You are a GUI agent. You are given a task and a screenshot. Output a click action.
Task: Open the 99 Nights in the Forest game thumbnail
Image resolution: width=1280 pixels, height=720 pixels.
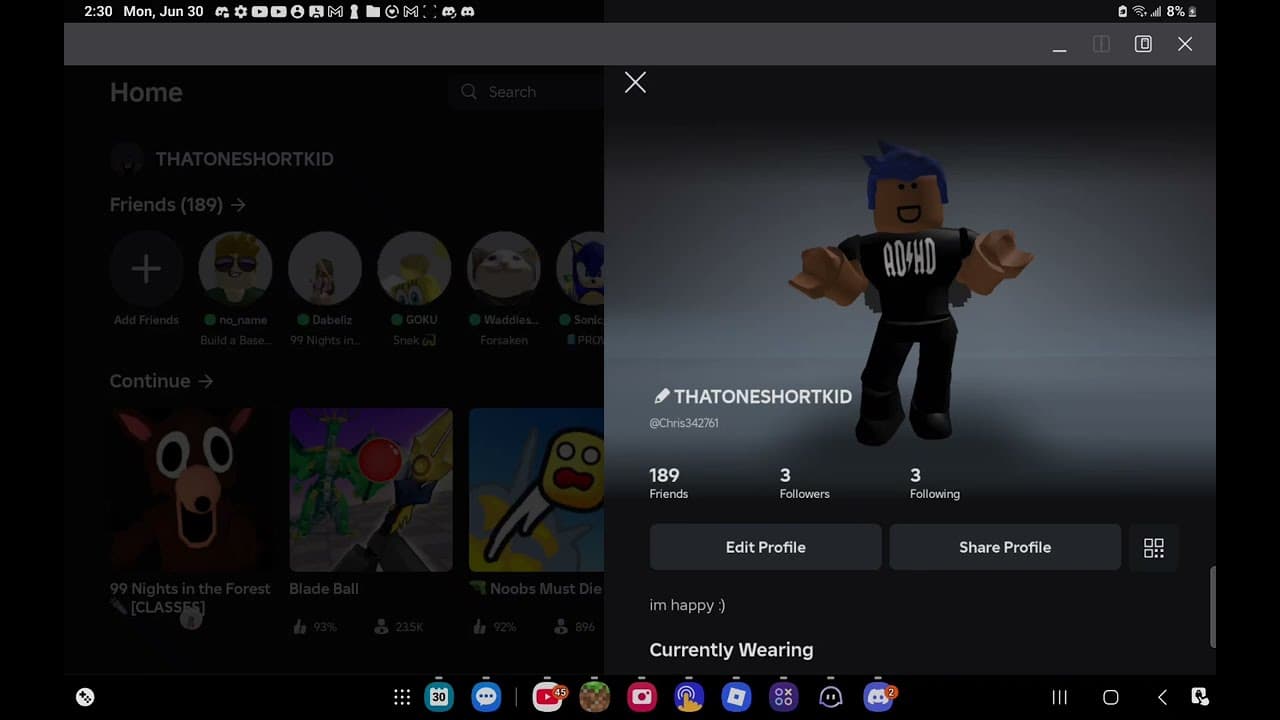point(191,490)
